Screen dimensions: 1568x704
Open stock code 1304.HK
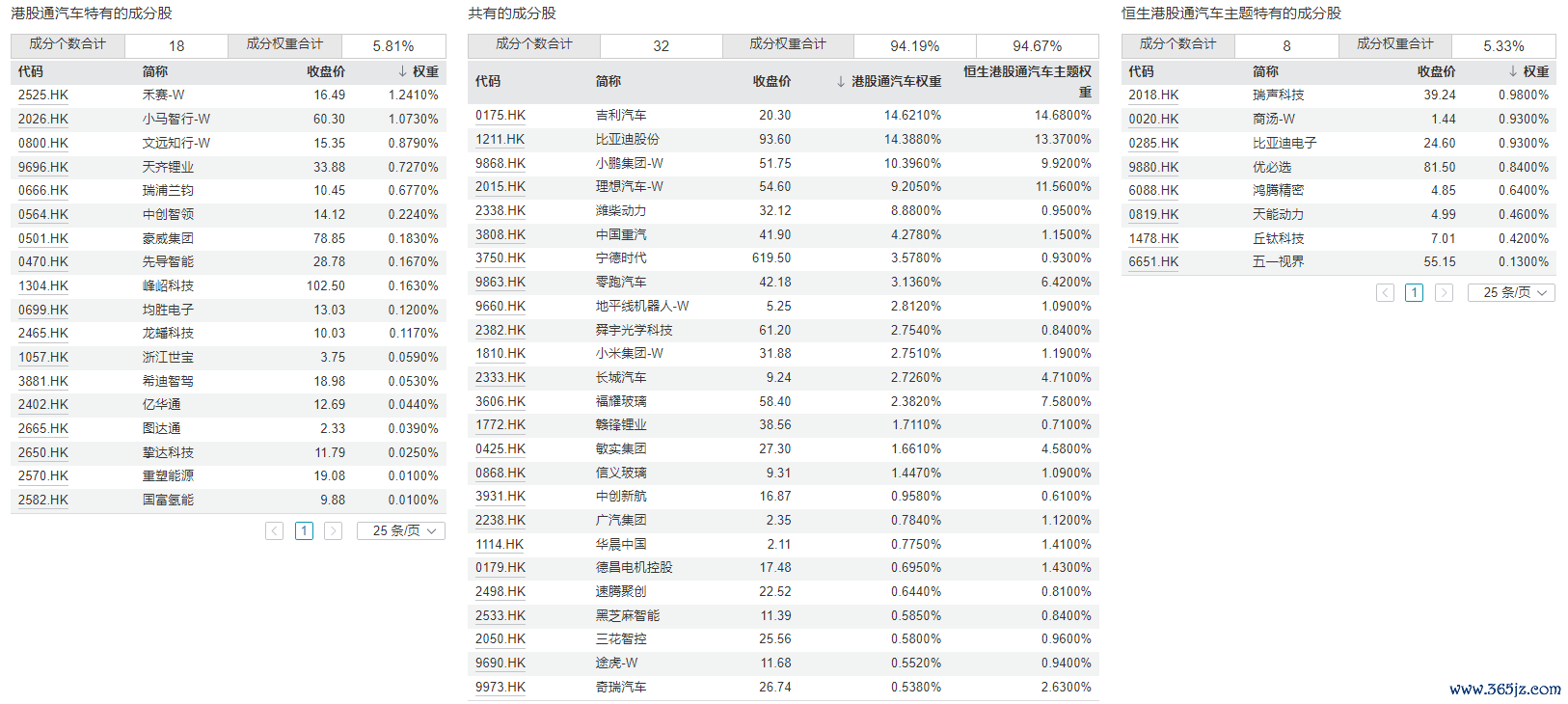pos(43,286)
